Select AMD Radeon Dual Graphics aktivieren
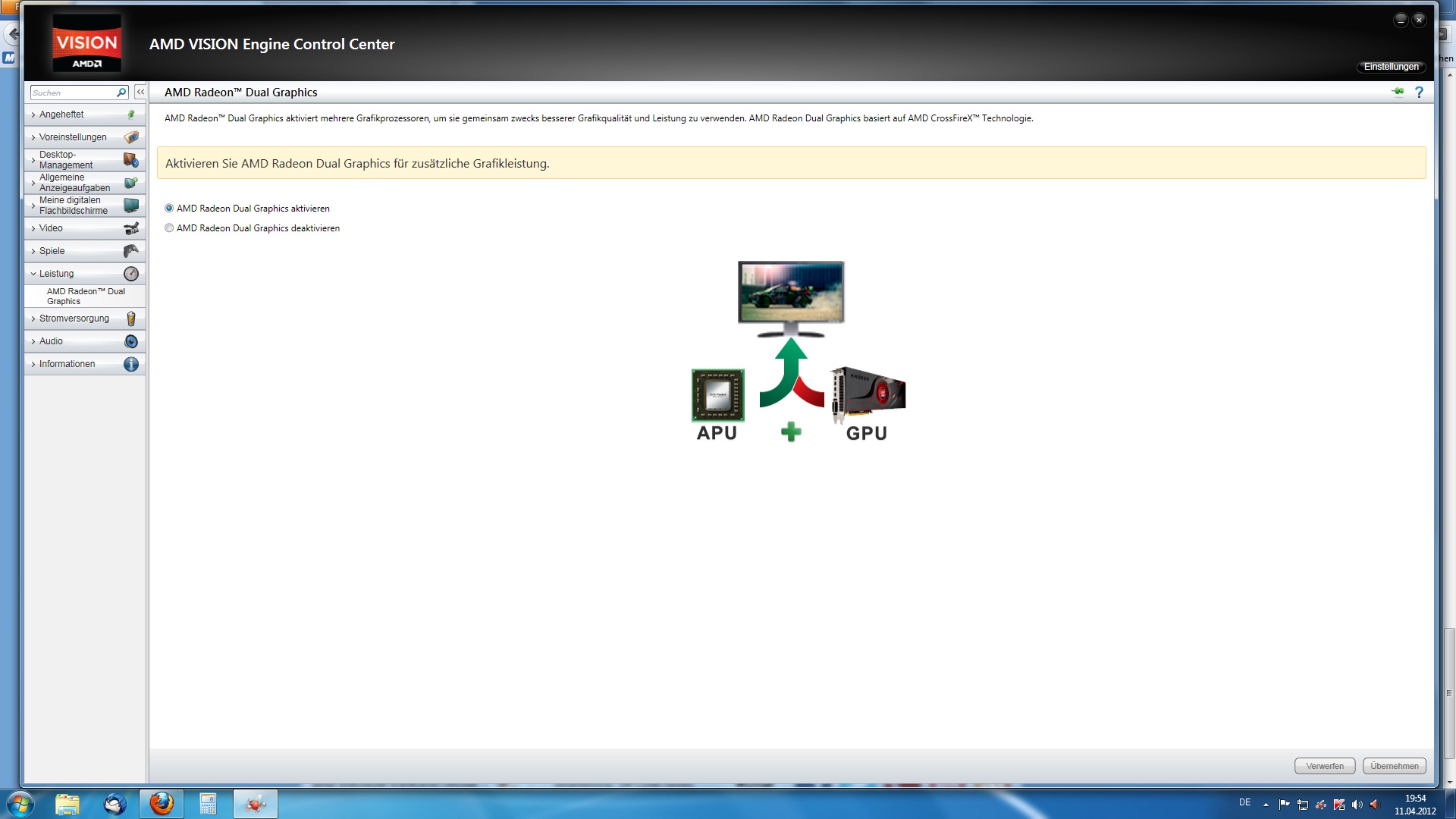 pyautogui.click(x=169, y=209)
